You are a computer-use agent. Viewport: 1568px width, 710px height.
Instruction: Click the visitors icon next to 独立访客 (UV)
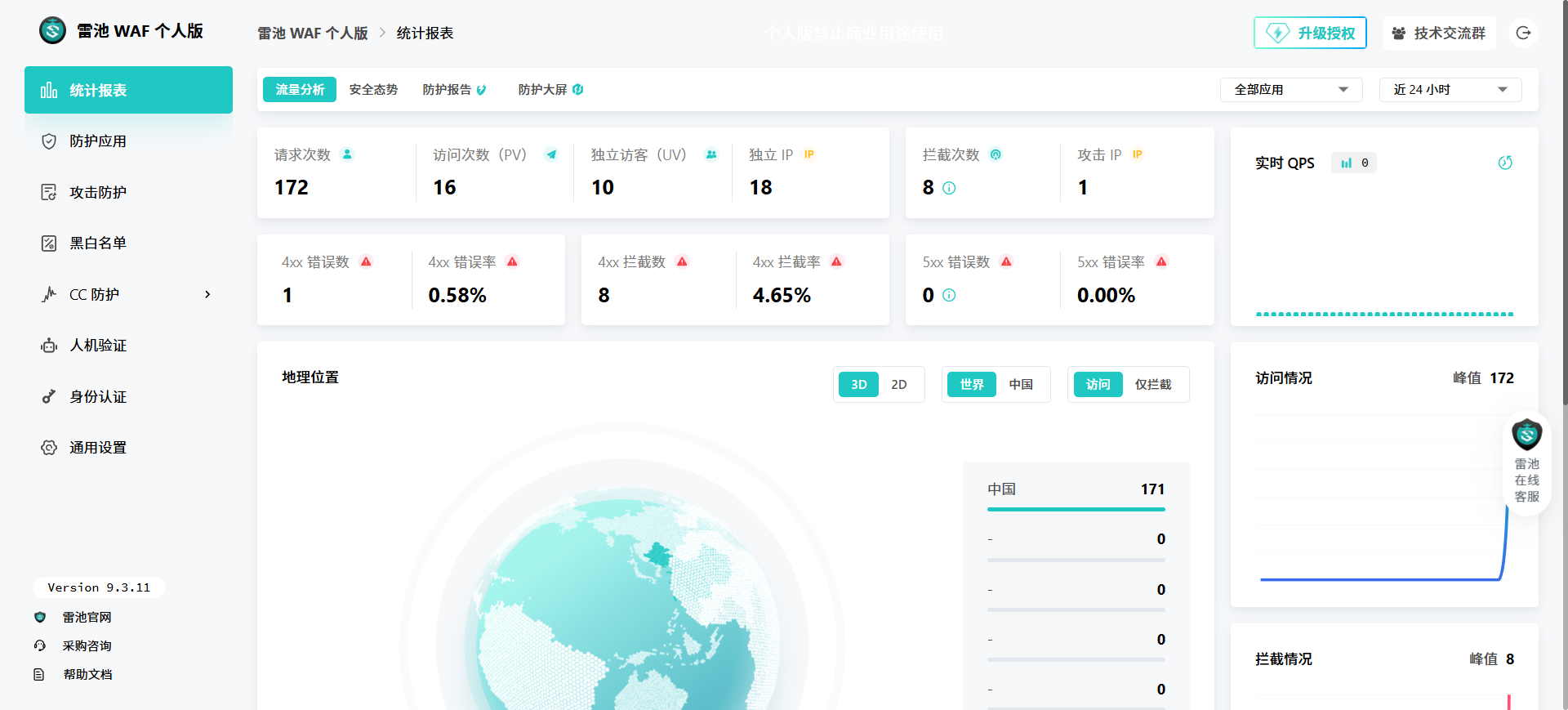(711, 154)
